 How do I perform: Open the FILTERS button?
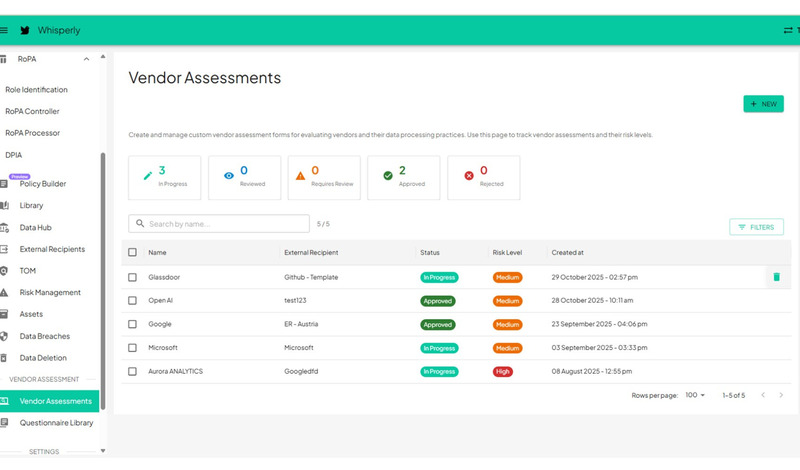(756, 227)
